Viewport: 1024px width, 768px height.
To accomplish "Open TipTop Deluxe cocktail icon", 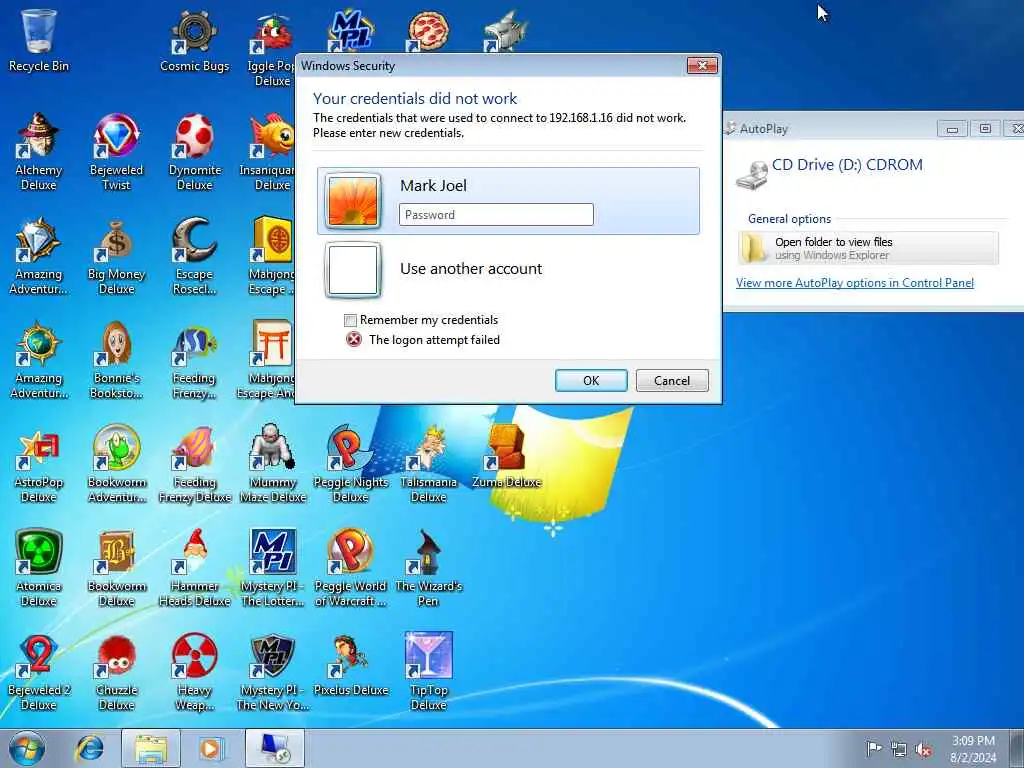I will click(428, 671).
